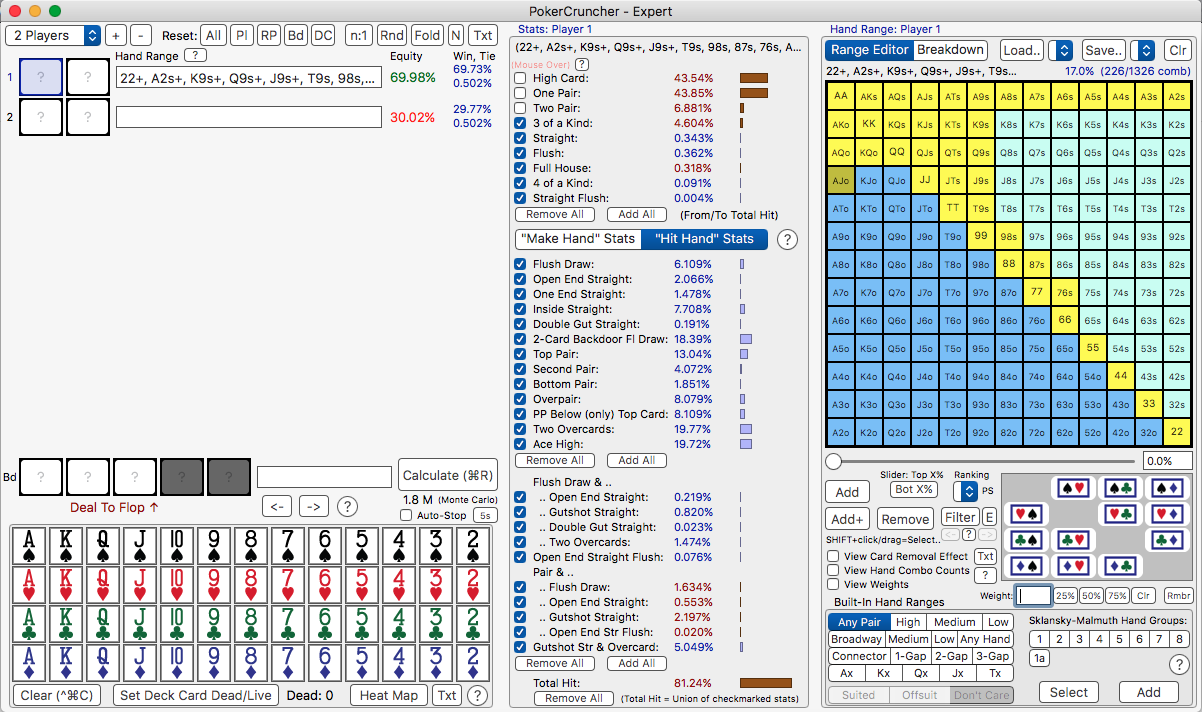Open the Heat Map
Screen dimensions: 1202x712
pyautogui.click(x=388, y=695)
